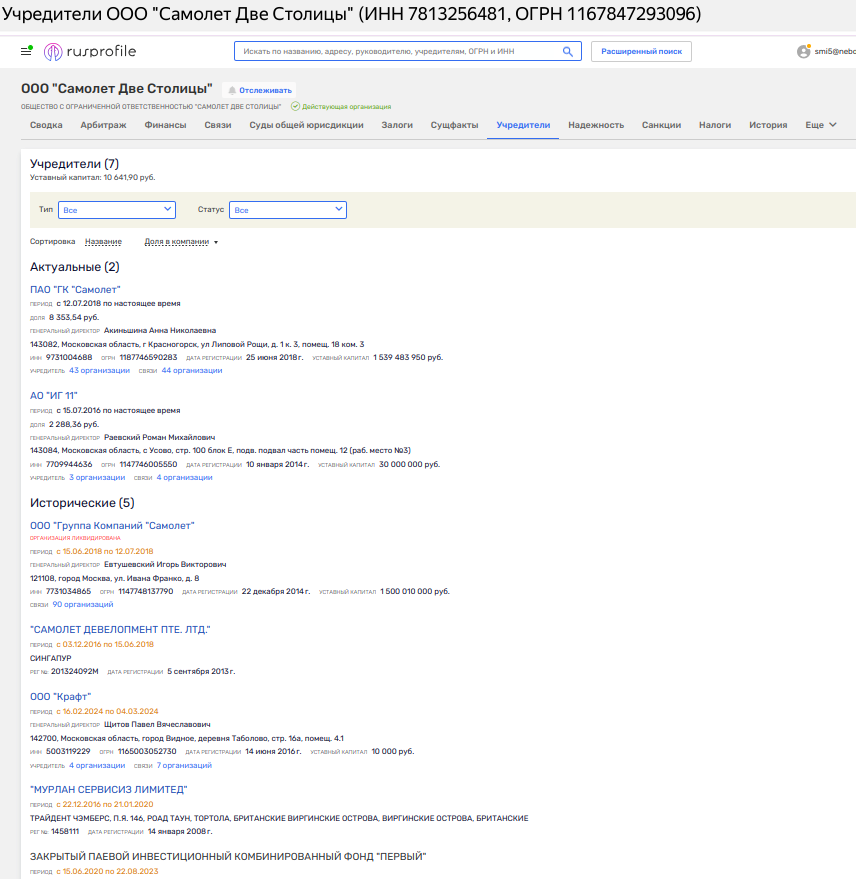This screenshot has width=856, height=879.
Task: Open Расширенный поиск
Action: click(641, 52)
